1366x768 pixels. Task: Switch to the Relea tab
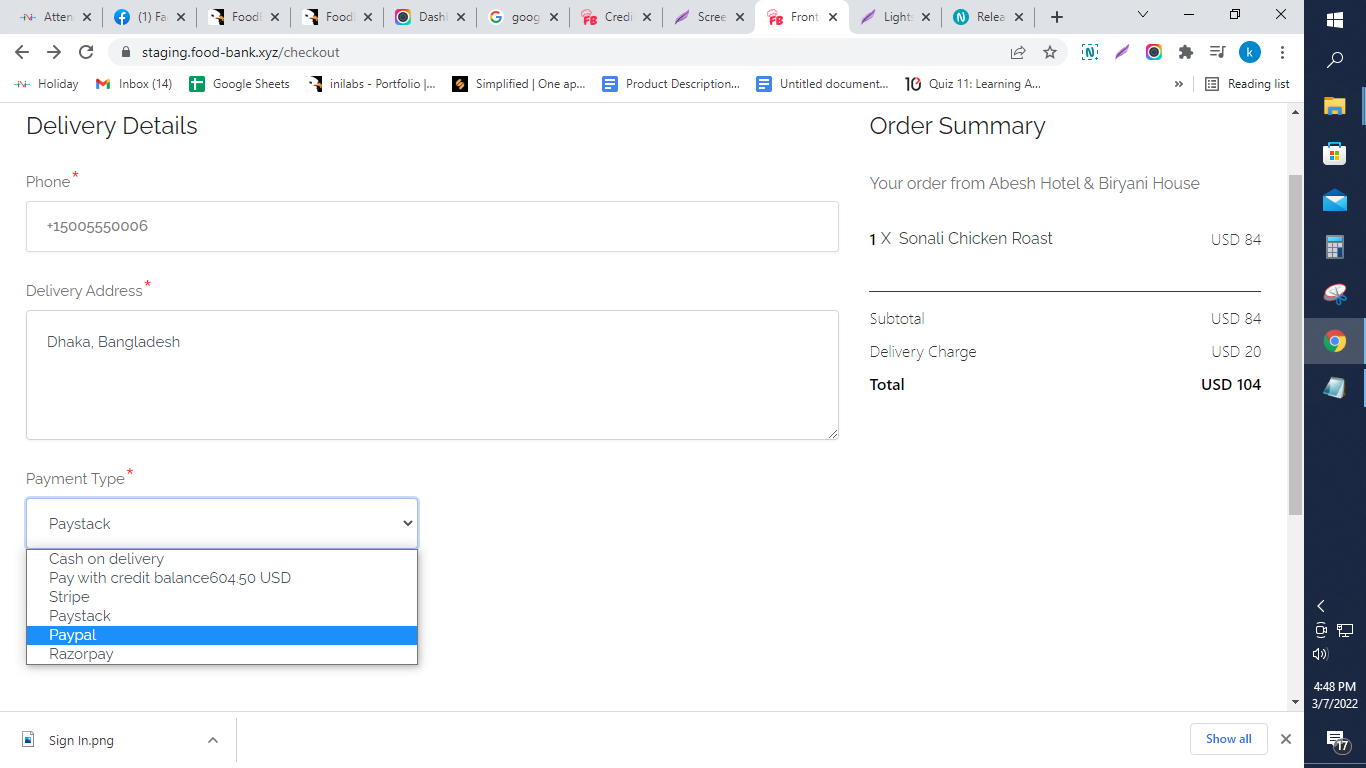989,17
